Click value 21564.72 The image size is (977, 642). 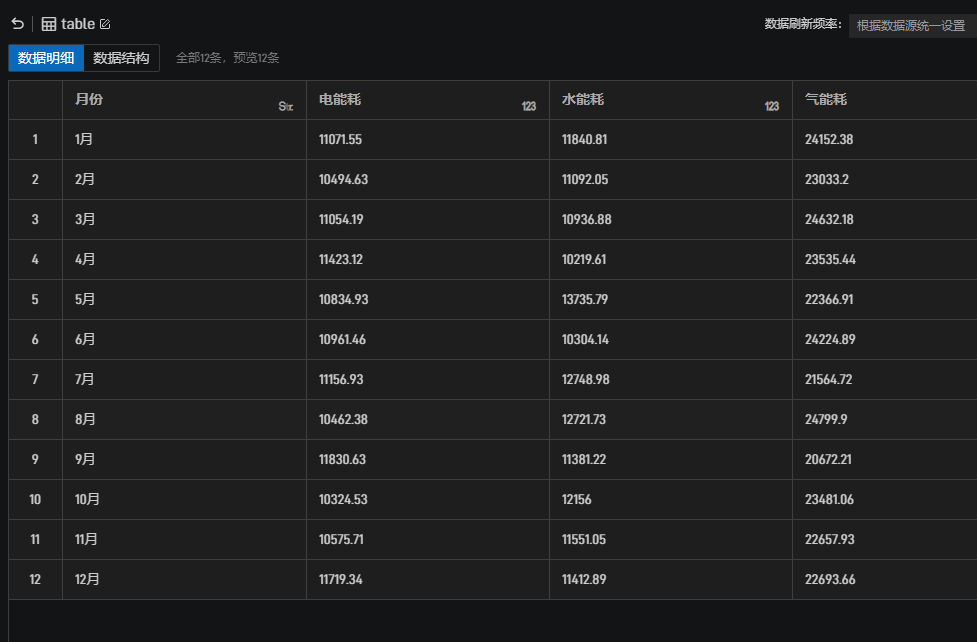tap(828, 379)
